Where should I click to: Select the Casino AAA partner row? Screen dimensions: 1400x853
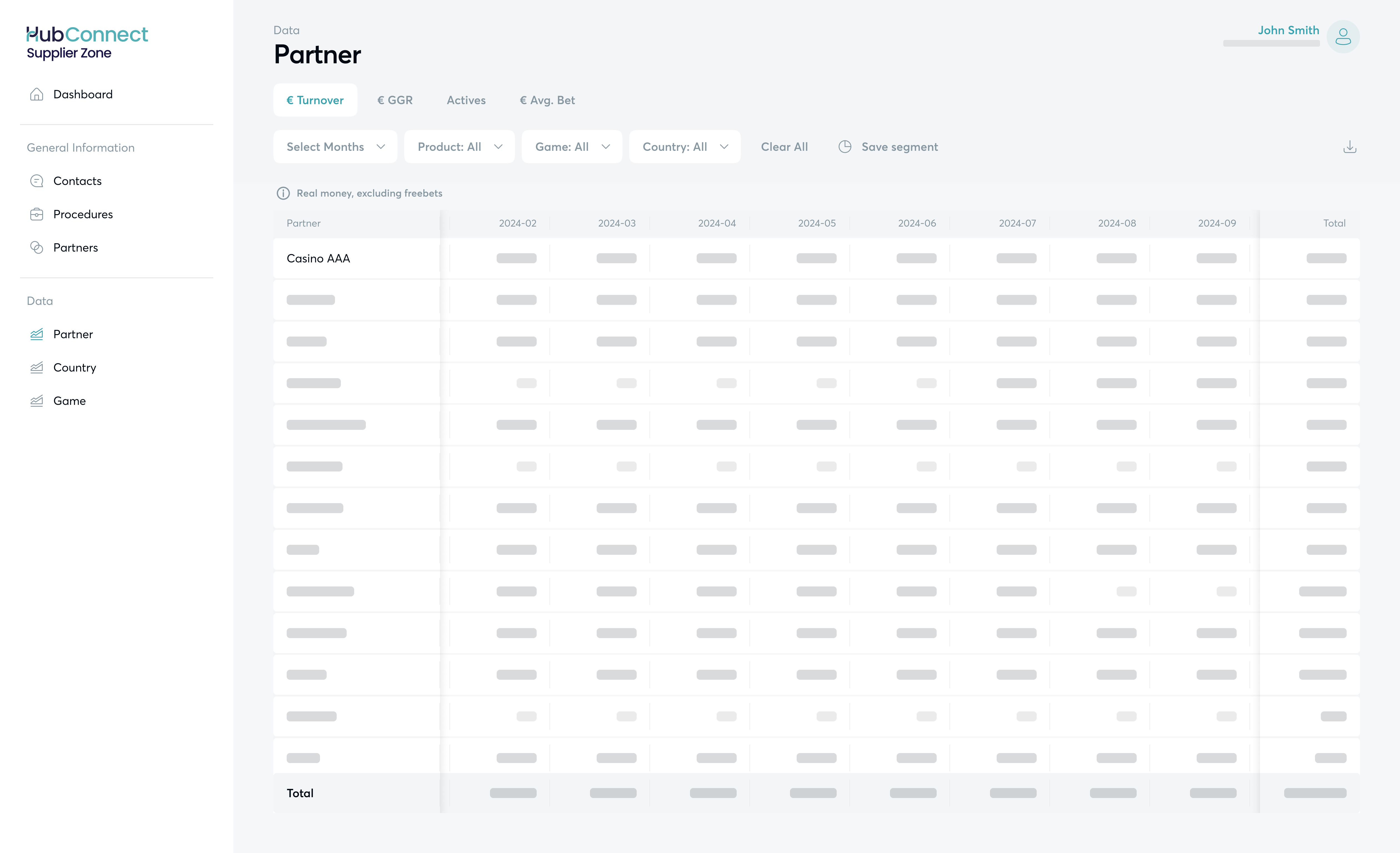[318, 259]
